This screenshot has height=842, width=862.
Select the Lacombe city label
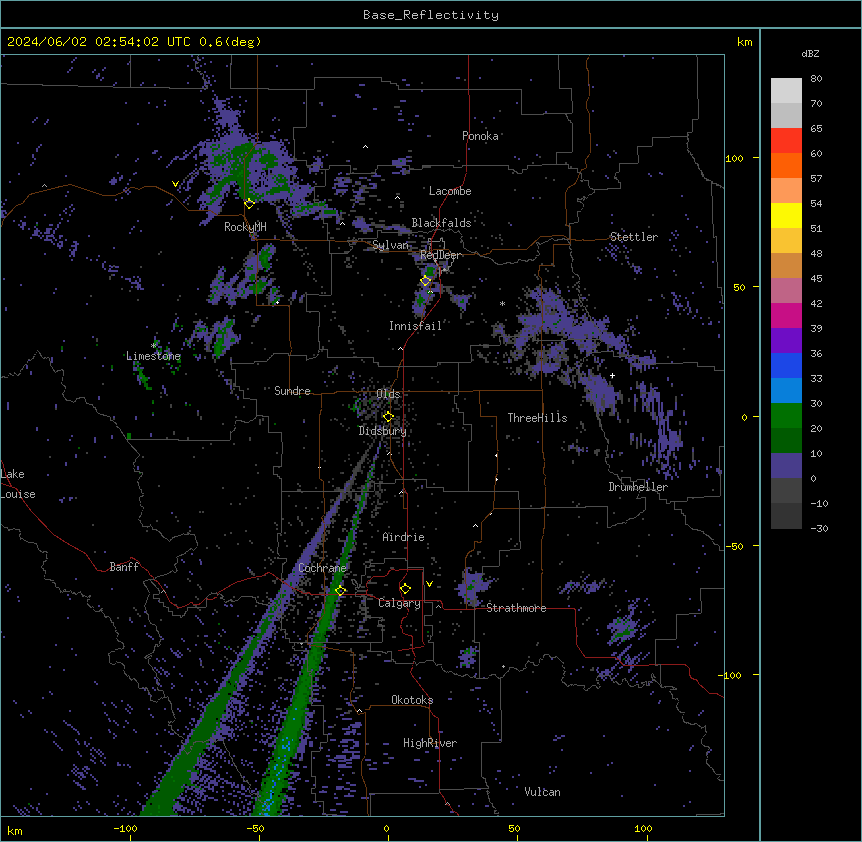[450, 191]
